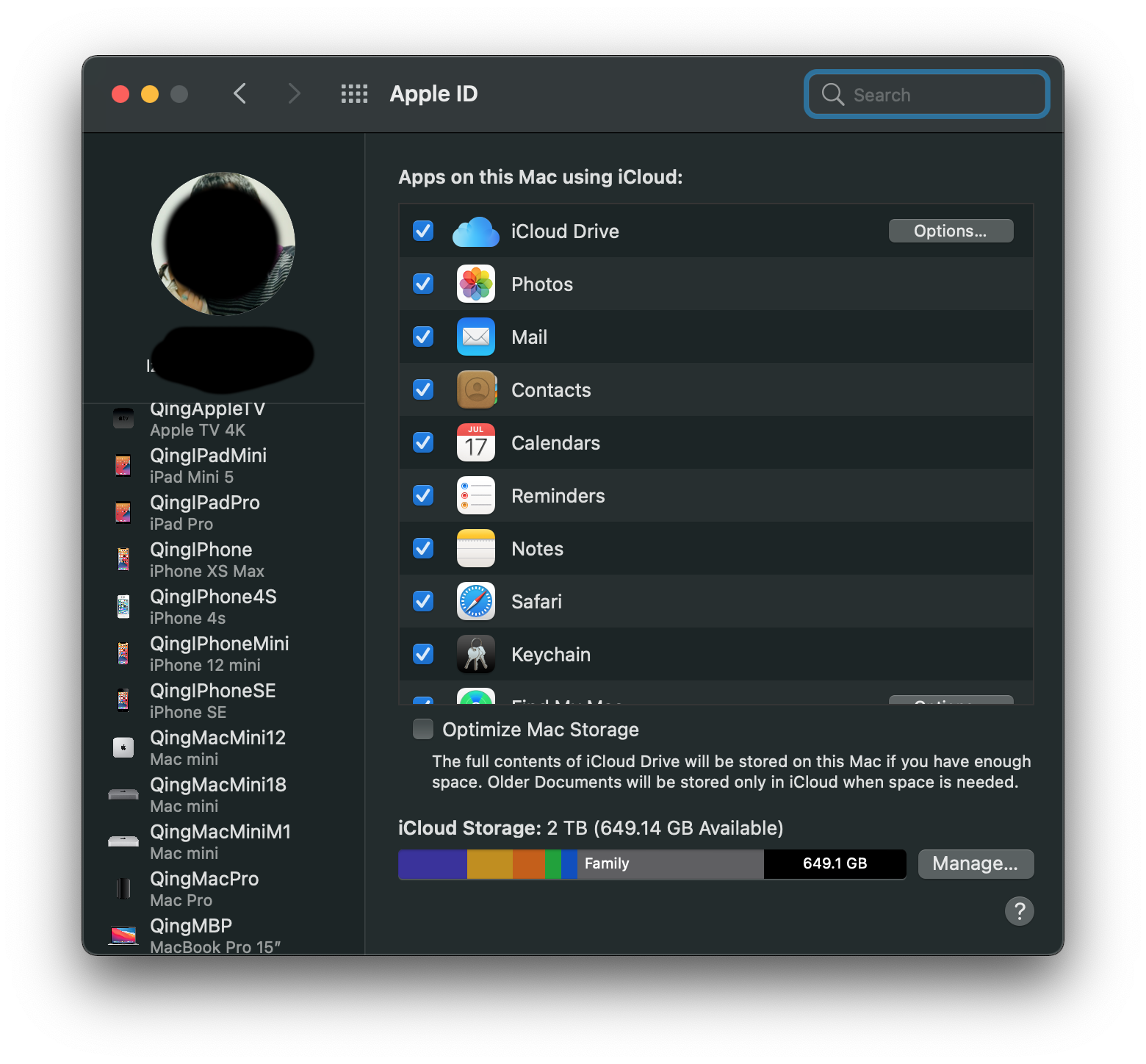Click the QingMacPro tower icon
Viewport: 1146px width, 1064px height.
(x=123, y=888)
